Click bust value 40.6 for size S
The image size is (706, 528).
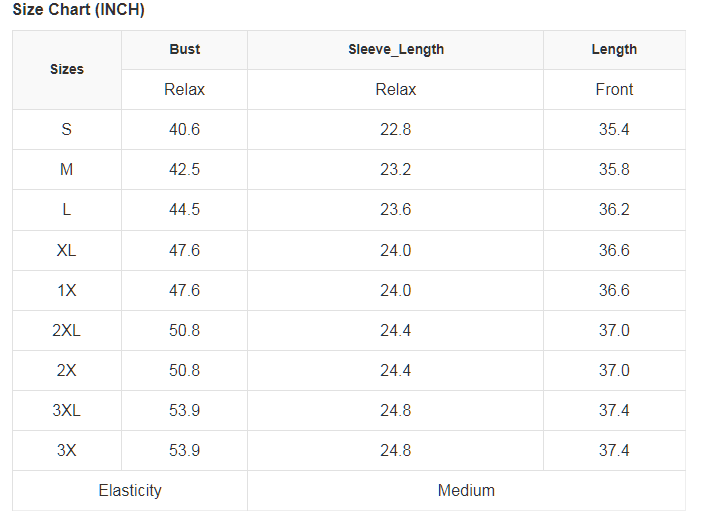coord(184,129)
